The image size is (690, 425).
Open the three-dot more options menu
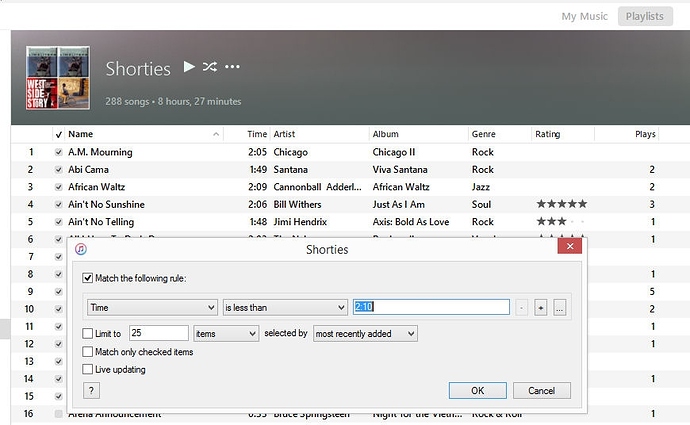click(232, 67)
